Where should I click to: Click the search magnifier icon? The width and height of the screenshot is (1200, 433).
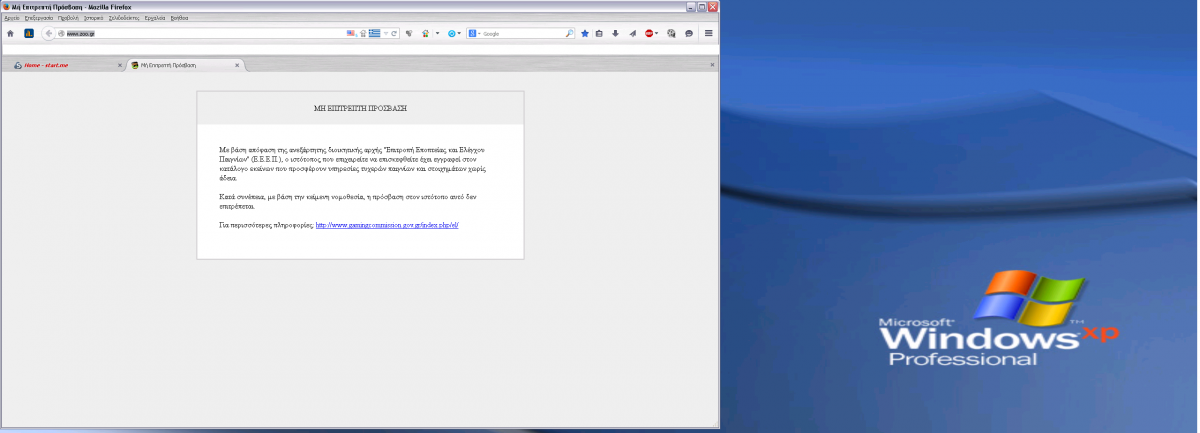[x=569, y=33]
